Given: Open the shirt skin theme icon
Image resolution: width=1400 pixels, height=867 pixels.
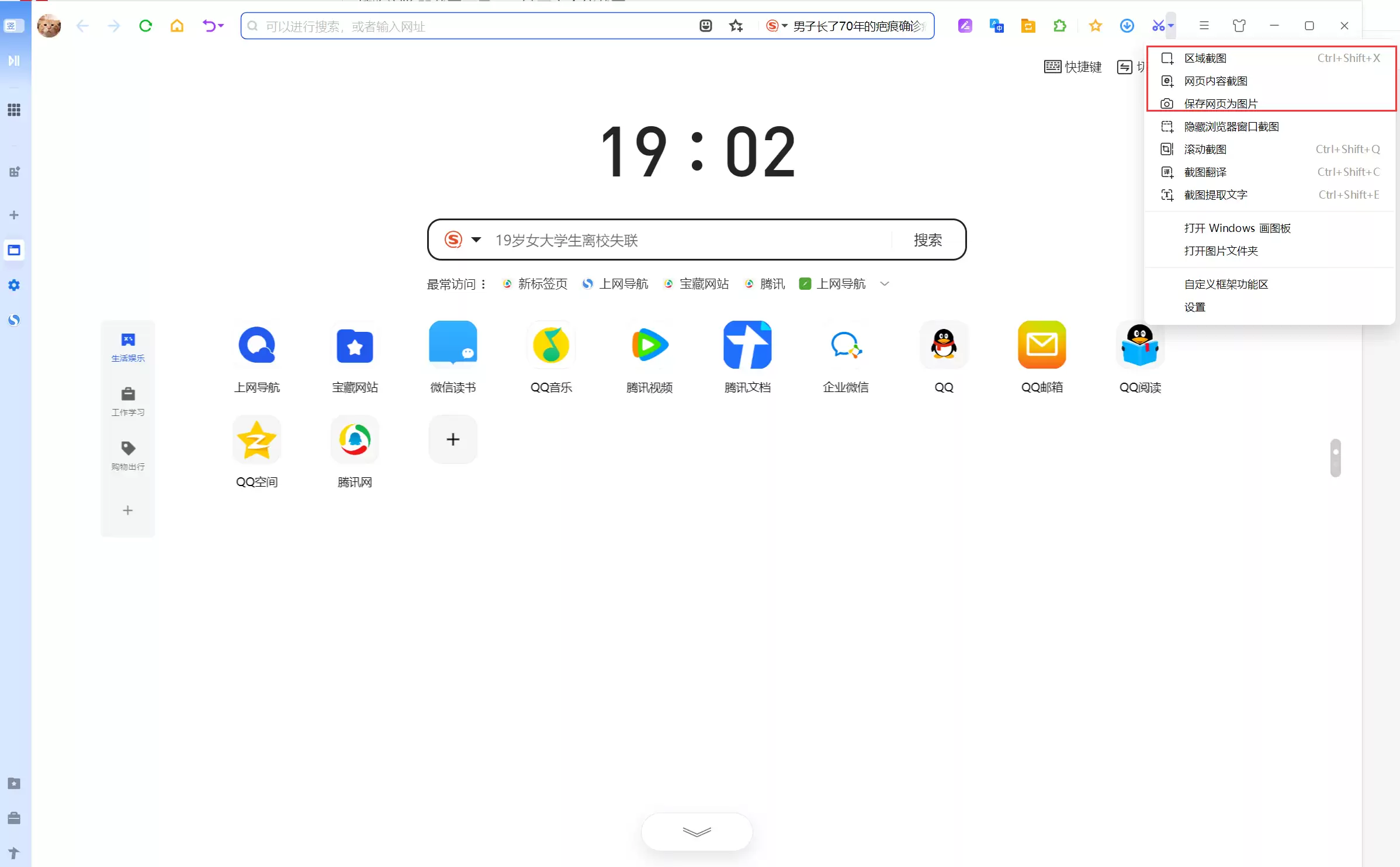Looking at the screenshot, I should [x=1239, y=26].
